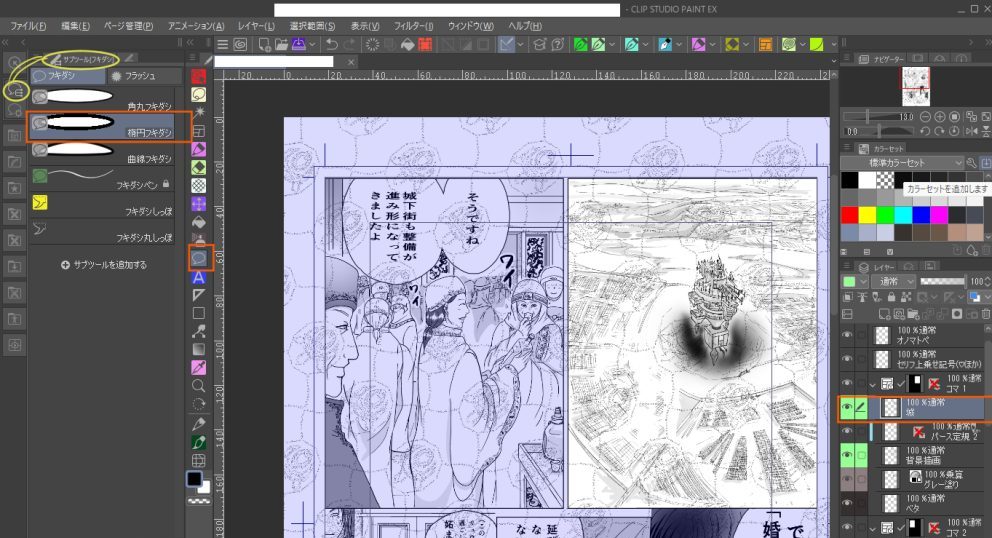Select the Auto select wand tool

pyautogui.click(x=199, y=112)
